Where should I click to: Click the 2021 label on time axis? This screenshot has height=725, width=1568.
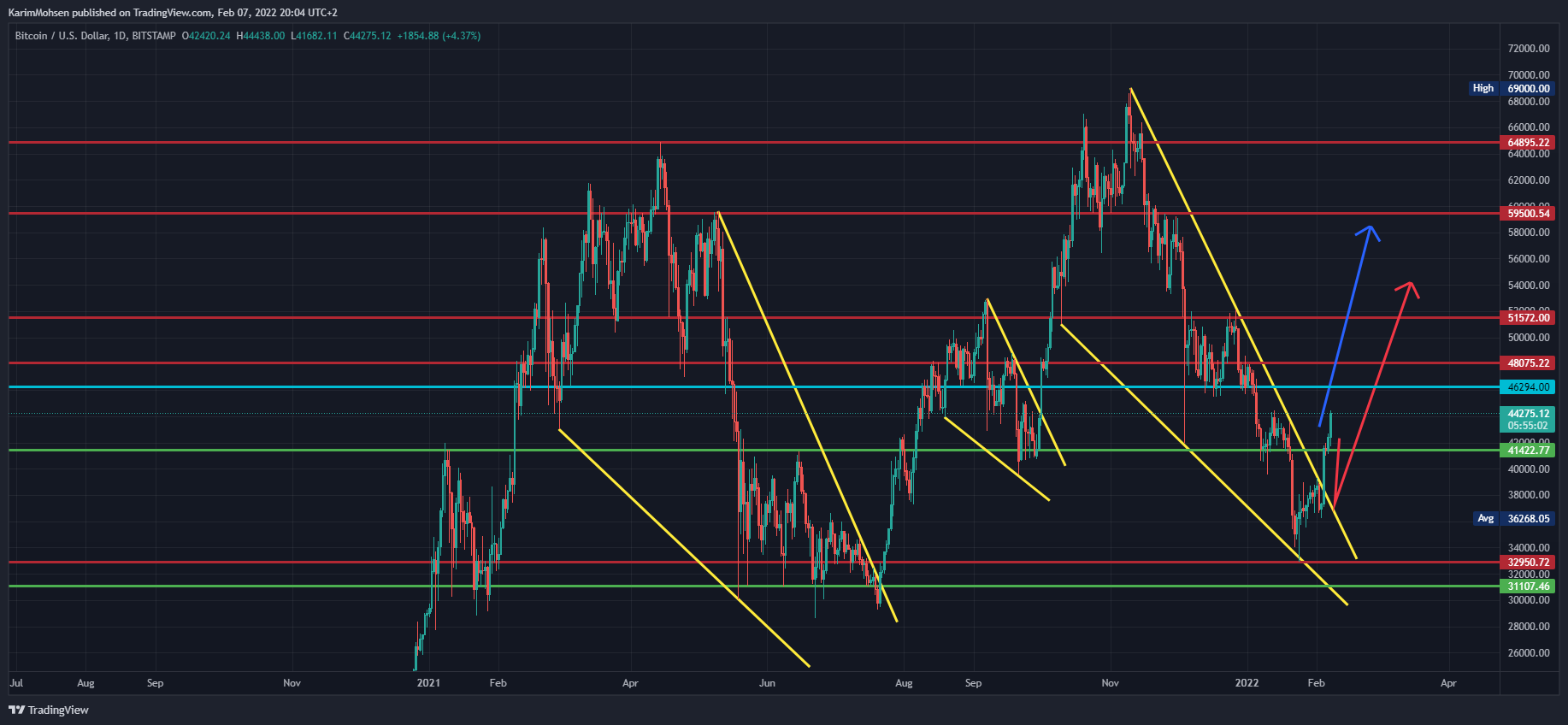tap(428, 683)
